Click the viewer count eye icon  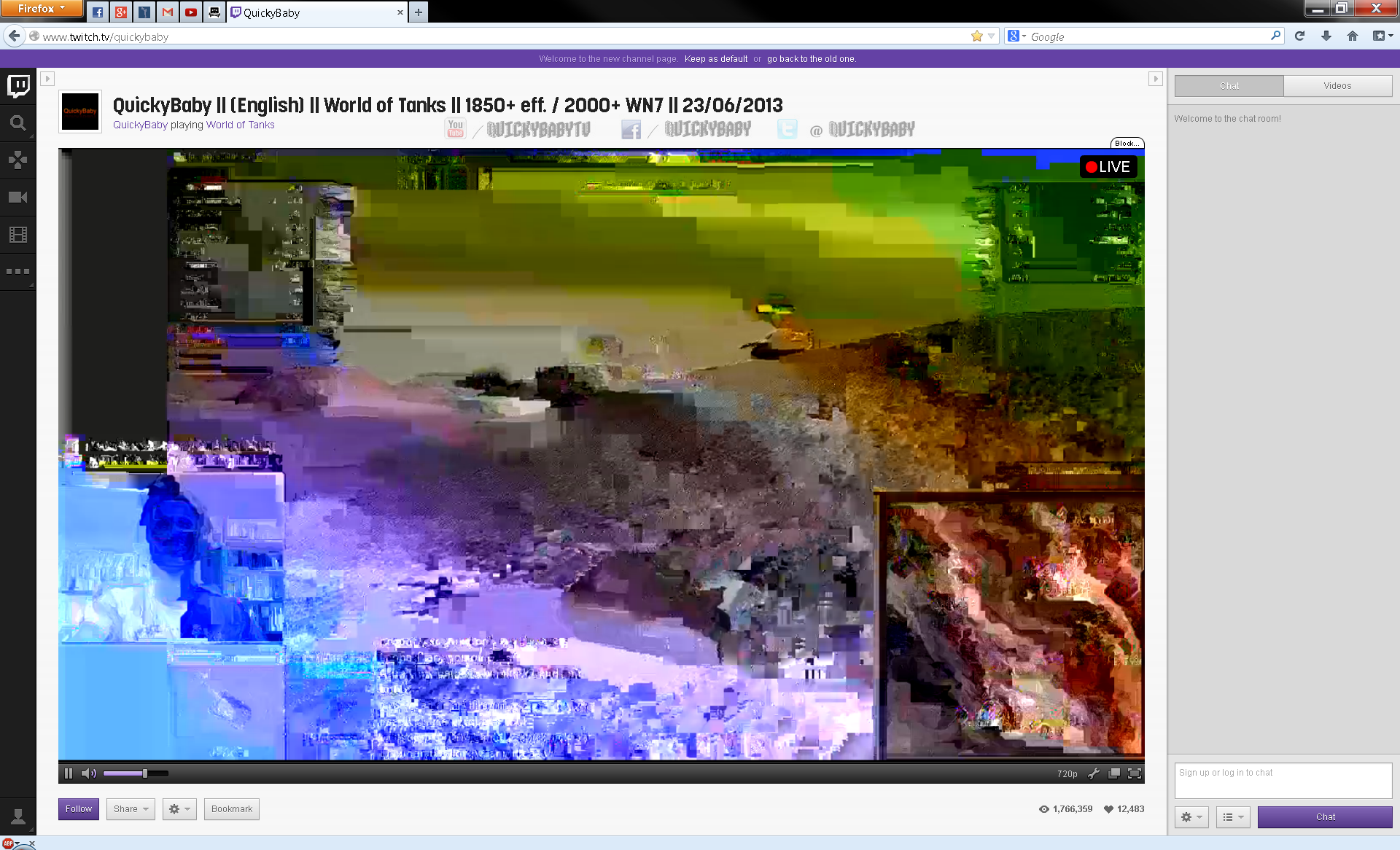[1043, 809]
